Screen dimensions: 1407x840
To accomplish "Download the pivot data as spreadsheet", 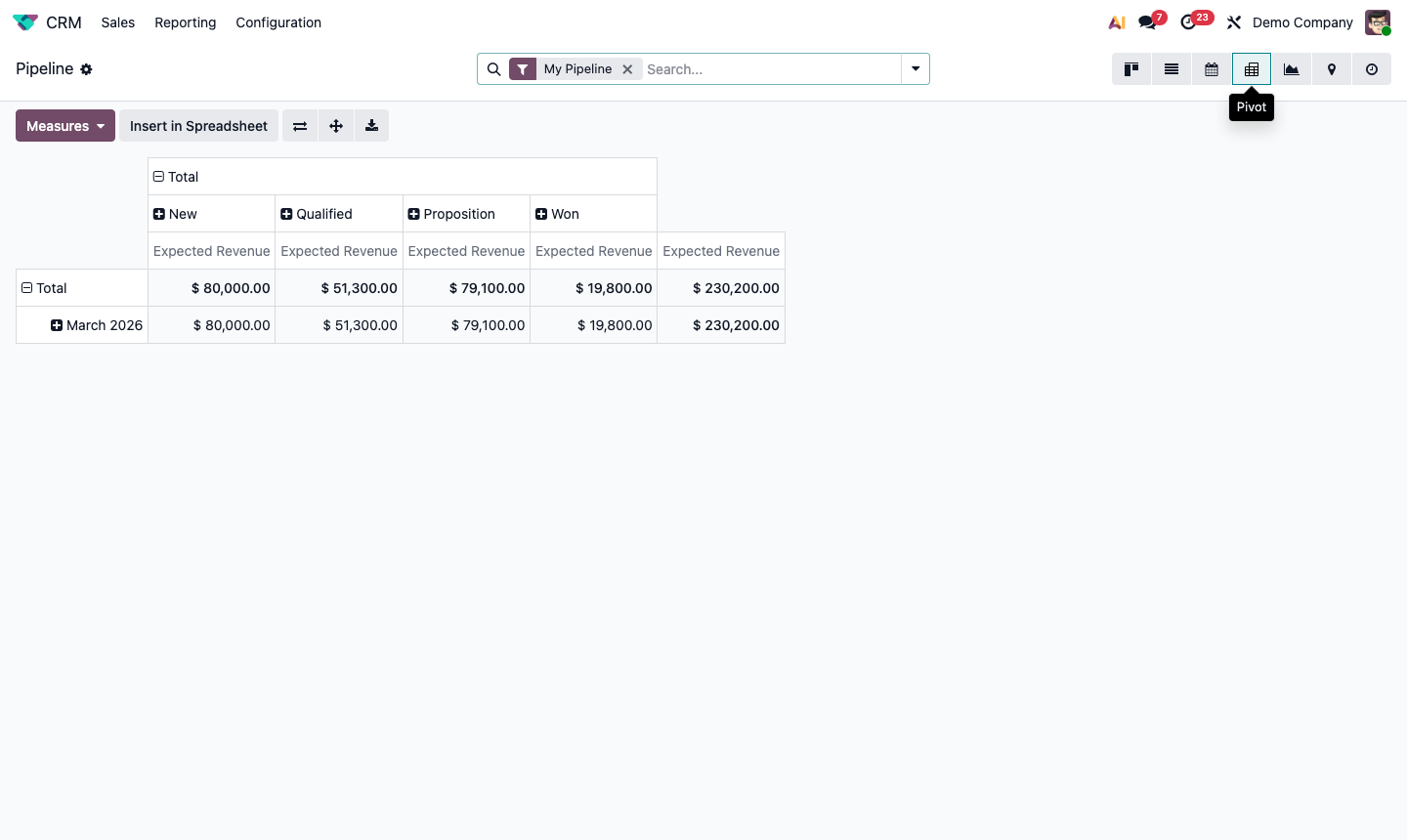I will [371, 125].
